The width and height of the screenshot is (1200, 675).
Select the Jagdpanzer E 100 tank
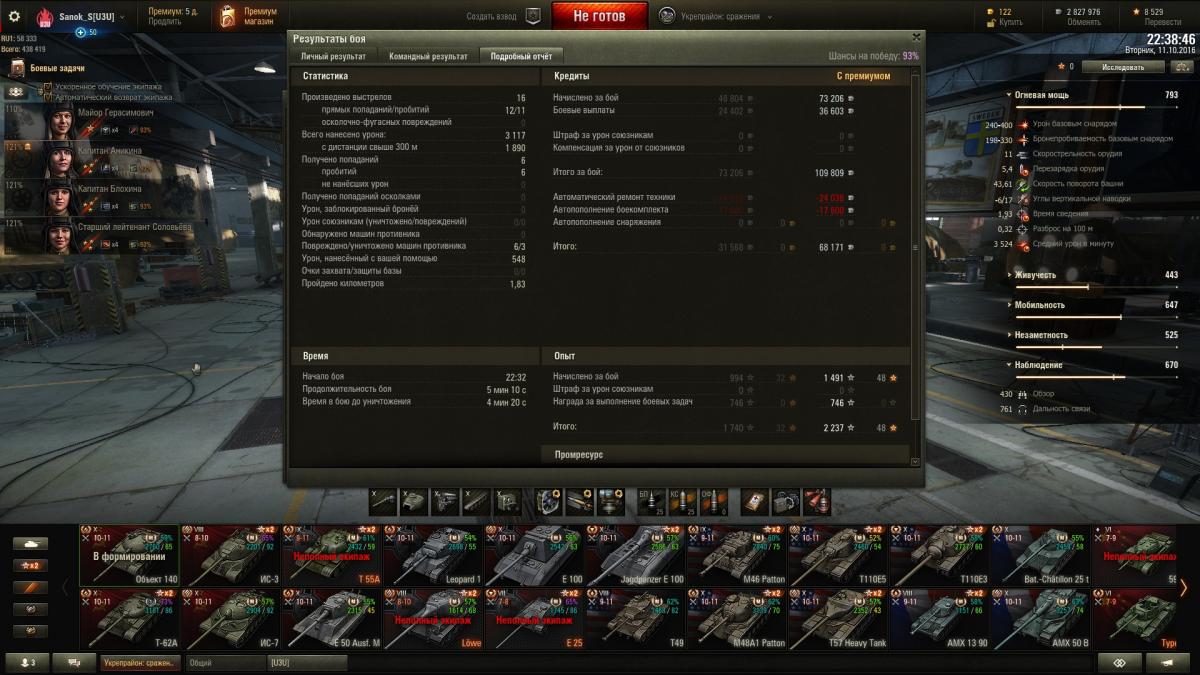(x=636, y=555)
